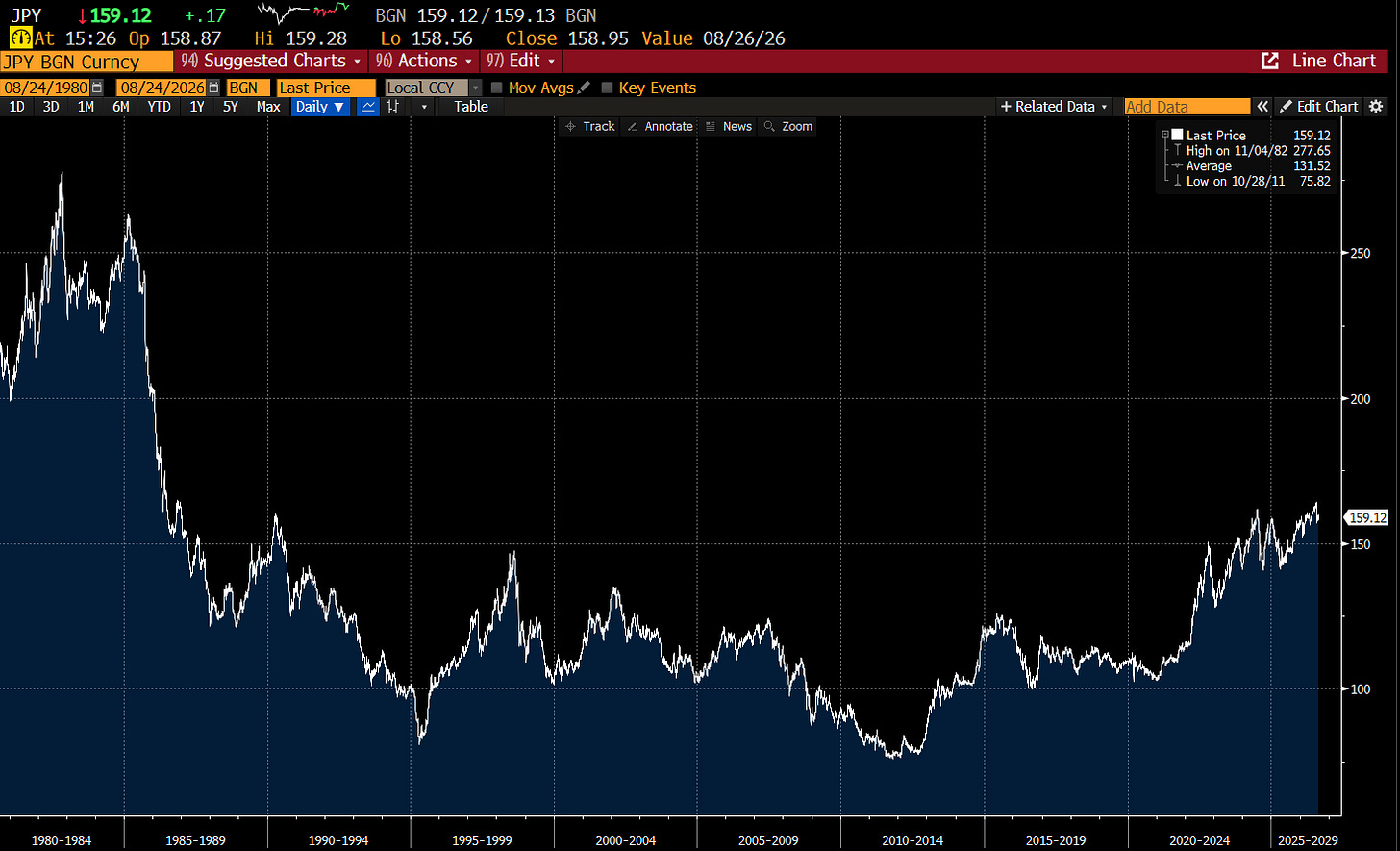Activate the chart Zoom tool
Image resolution: width=1400 pixels, height=851 pixels.
coord(788,126)
